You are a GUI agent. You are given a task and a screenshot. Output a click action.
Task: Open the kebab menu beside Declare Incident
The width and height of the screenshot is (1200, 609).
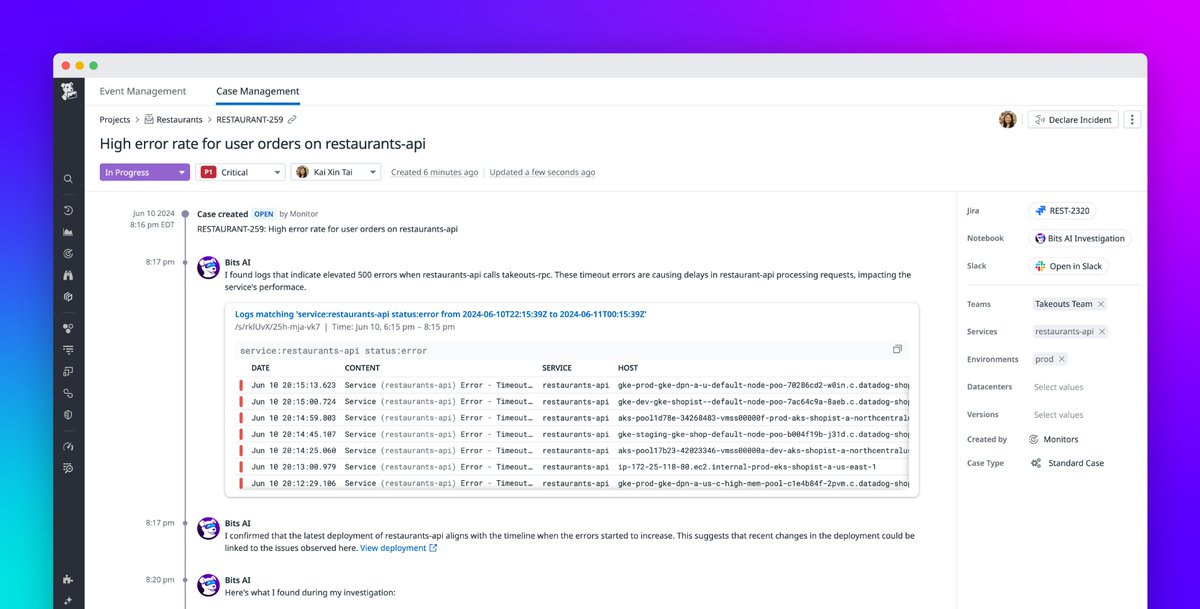(1131, 119)
